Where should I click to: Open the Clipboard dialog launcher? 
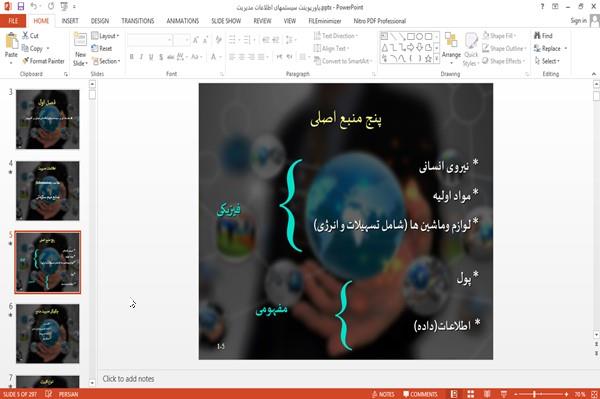point(66,74)
